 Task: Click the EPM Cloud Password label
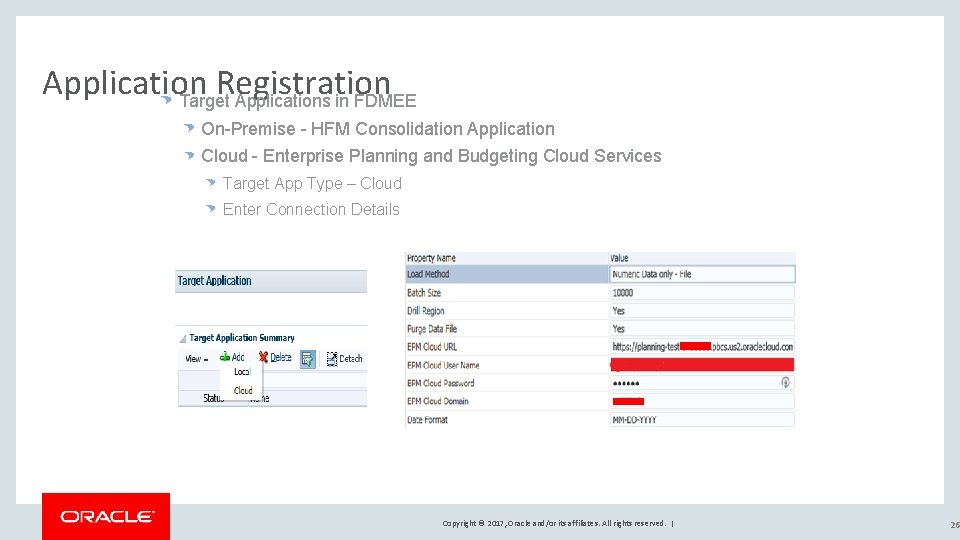tap(440, 383)
